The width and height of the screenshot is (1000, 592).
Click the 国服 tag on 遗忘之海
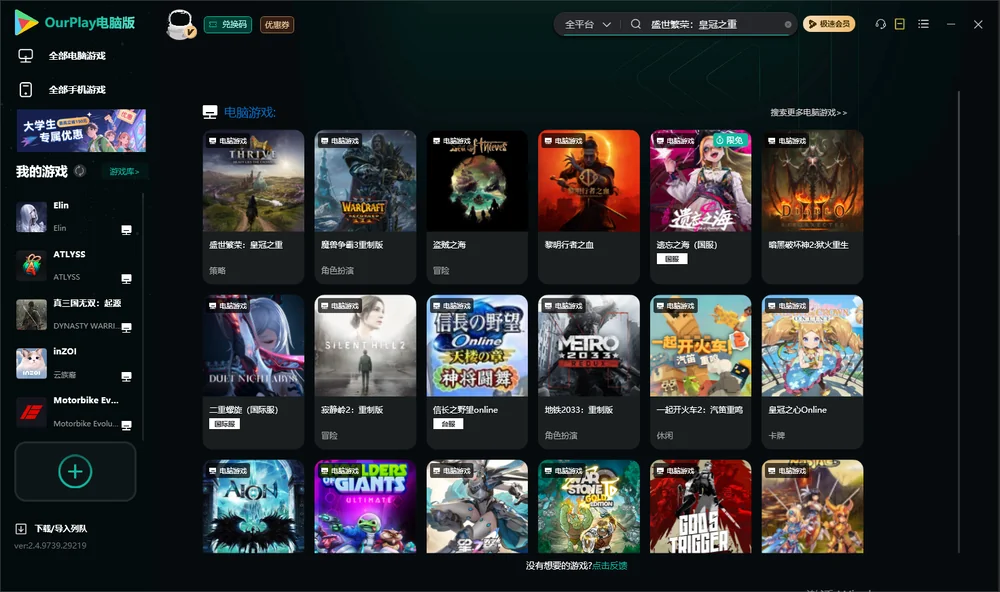672,259
